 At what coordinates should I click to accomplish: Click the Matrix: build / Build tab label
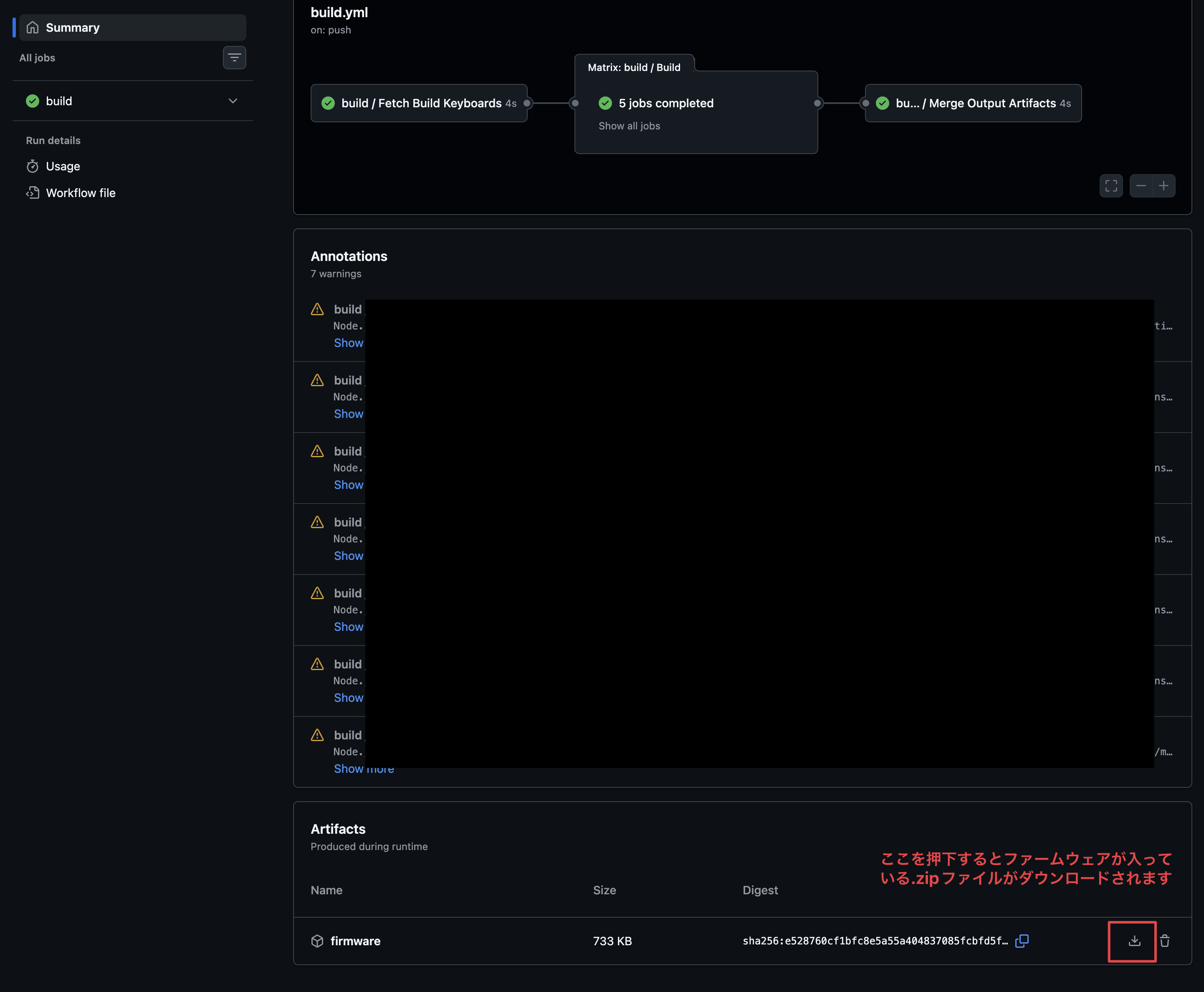pos(634,68)
